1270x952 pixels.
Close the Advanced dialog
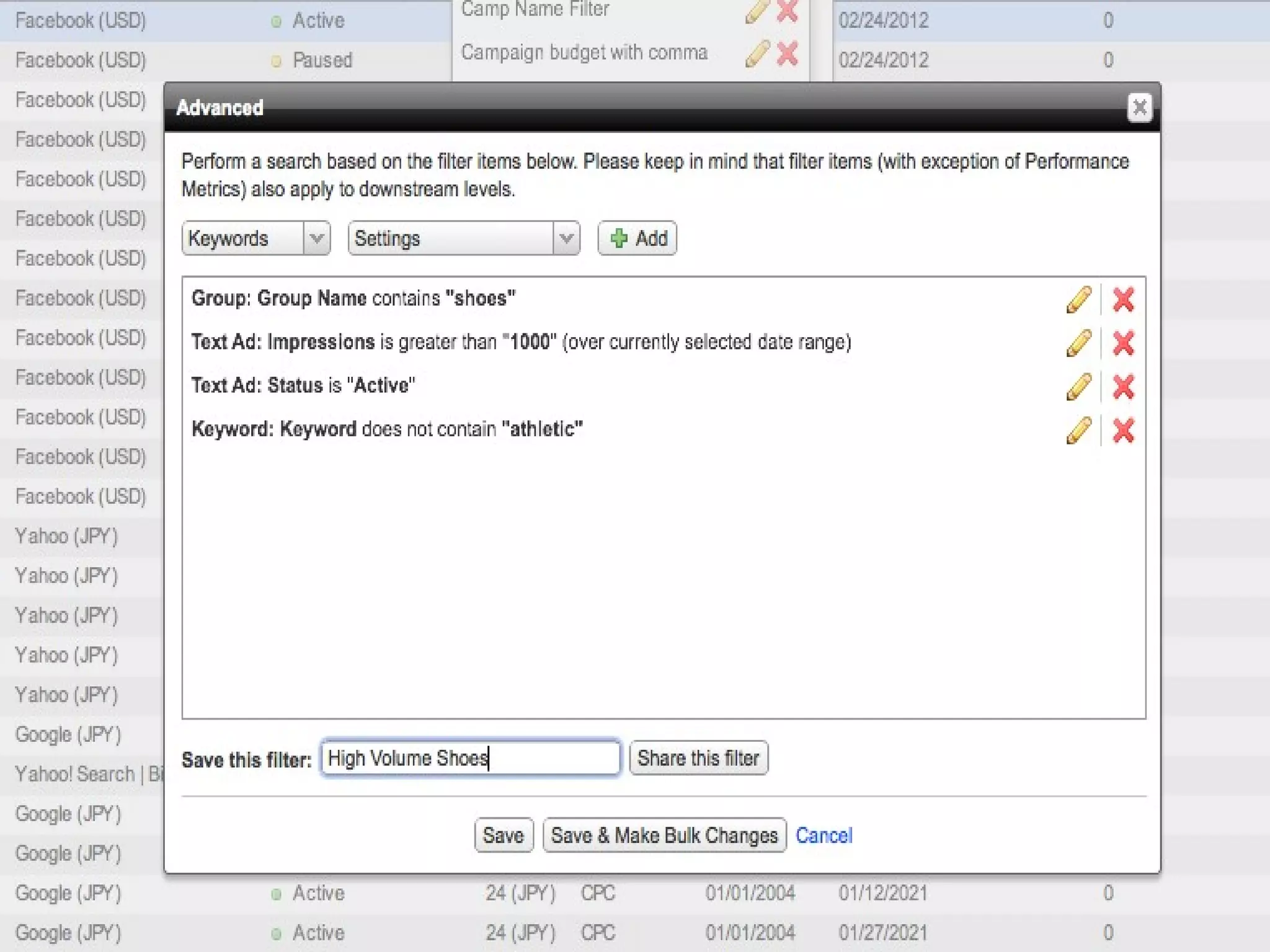(1139, 108)
